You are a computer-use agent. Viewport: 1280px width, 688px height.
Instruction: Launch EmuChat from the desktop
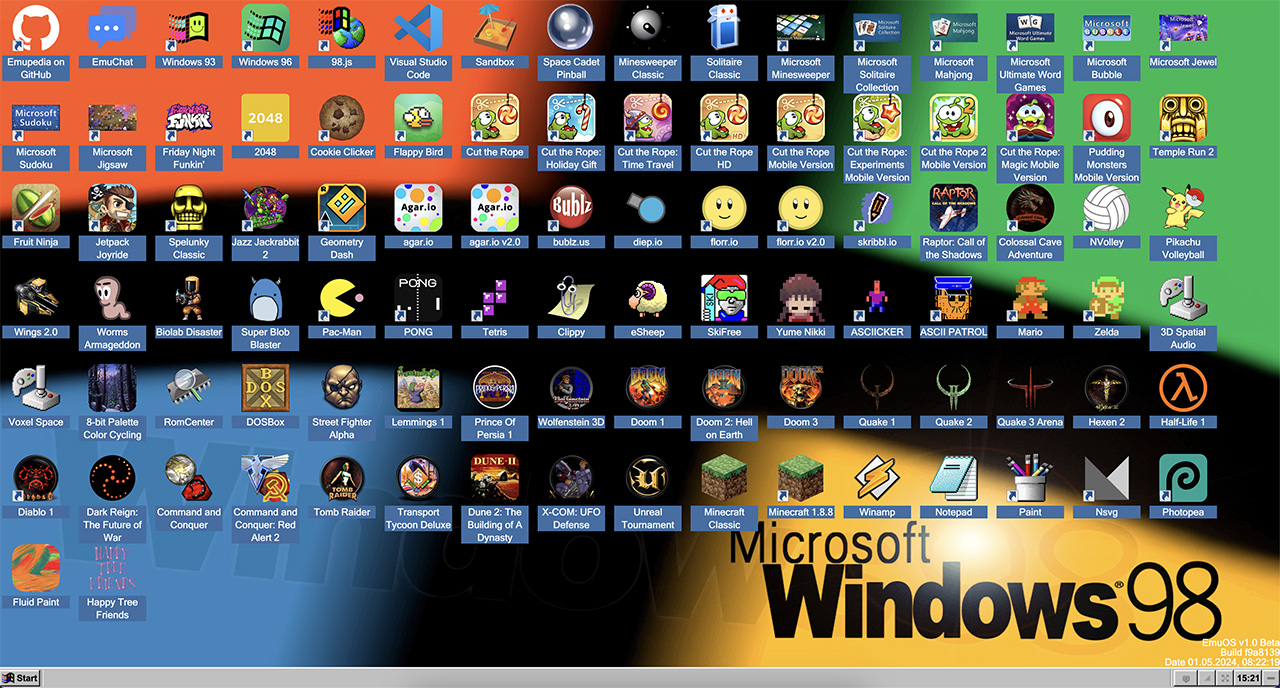pos(112,28)
